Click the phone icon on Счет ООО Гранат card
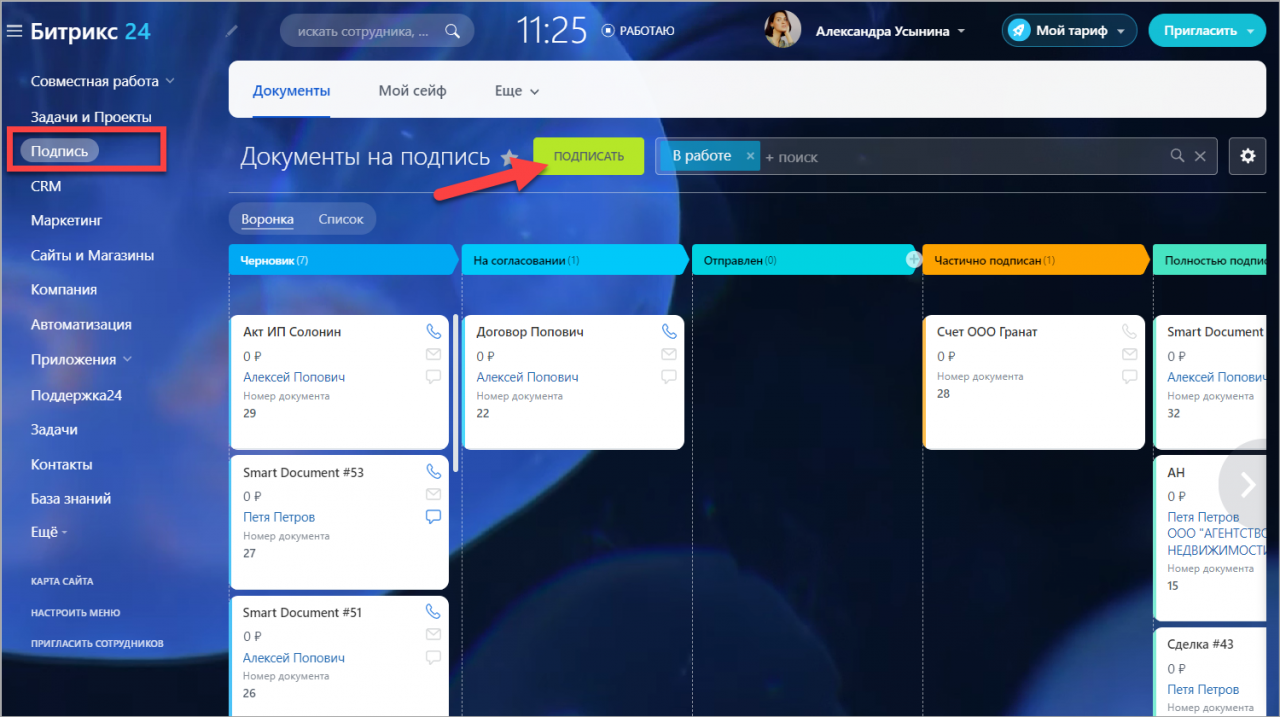 (x=1129, y=331)
